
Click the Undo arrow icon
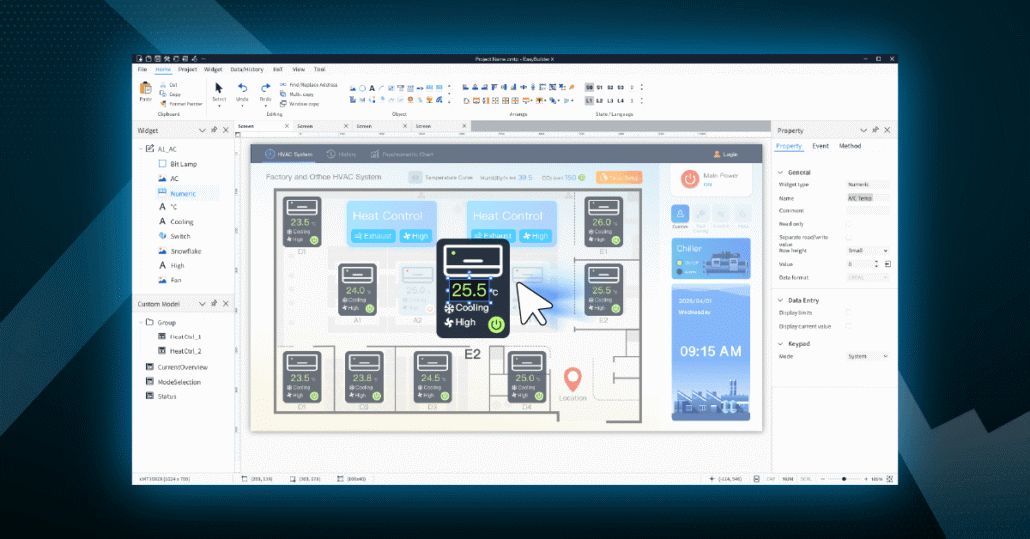pyautogui.click(x=242, y=88)
